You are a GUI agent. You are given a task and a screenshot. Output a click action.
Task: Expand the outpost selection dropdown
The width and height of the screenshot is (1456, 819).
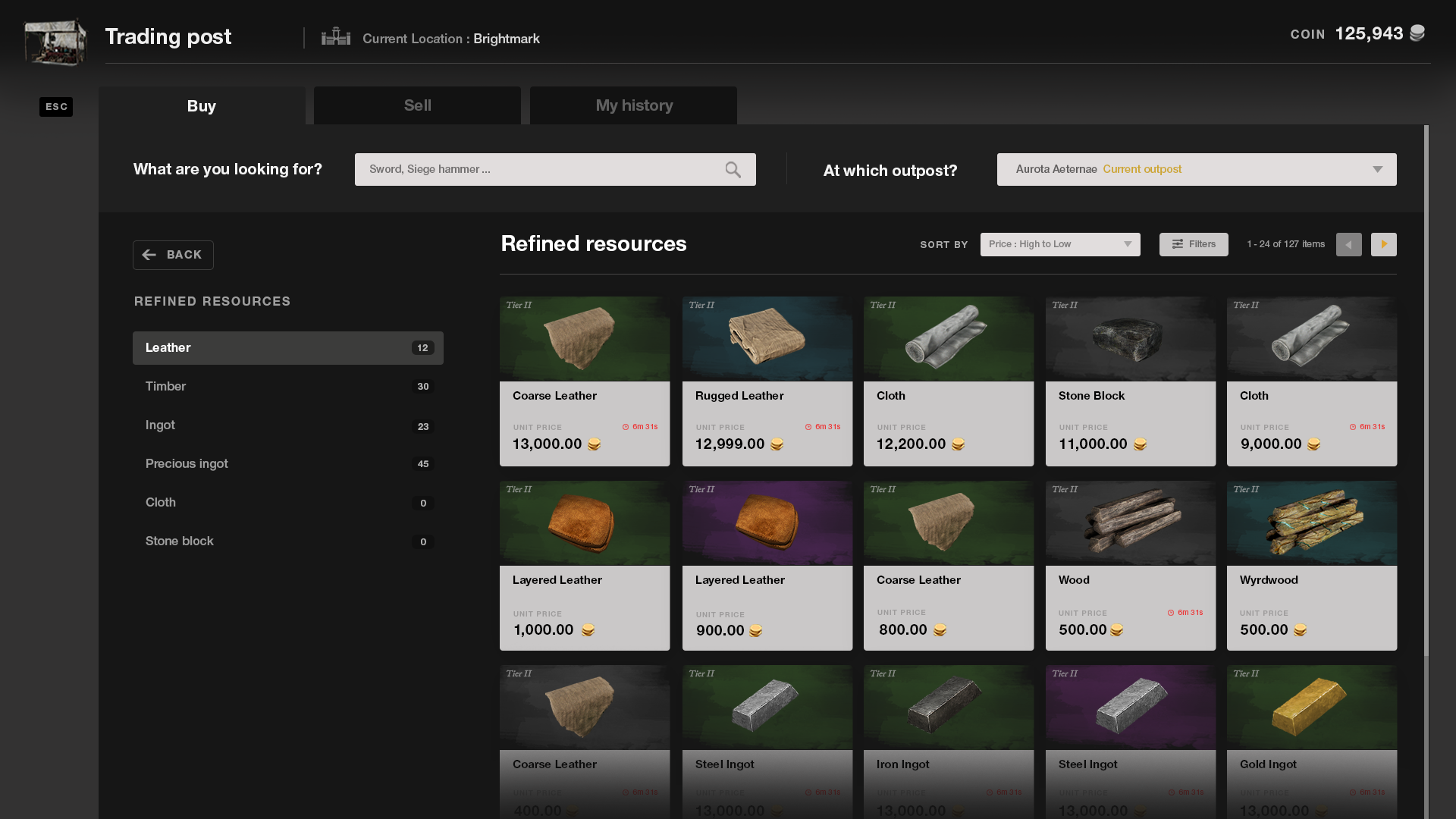[1196, 170]
